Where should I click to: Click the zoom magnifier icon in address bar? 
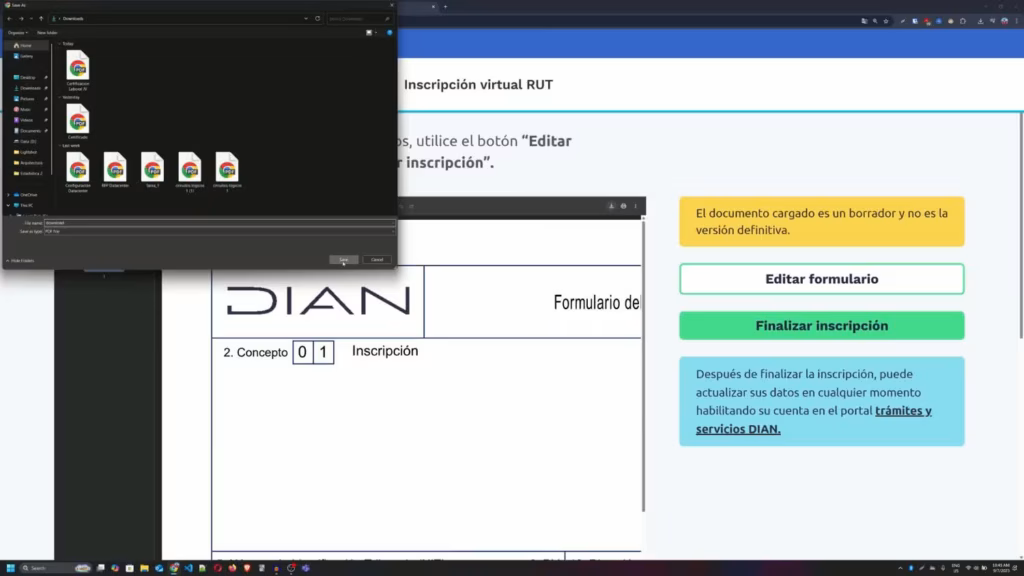pos(875,21)
